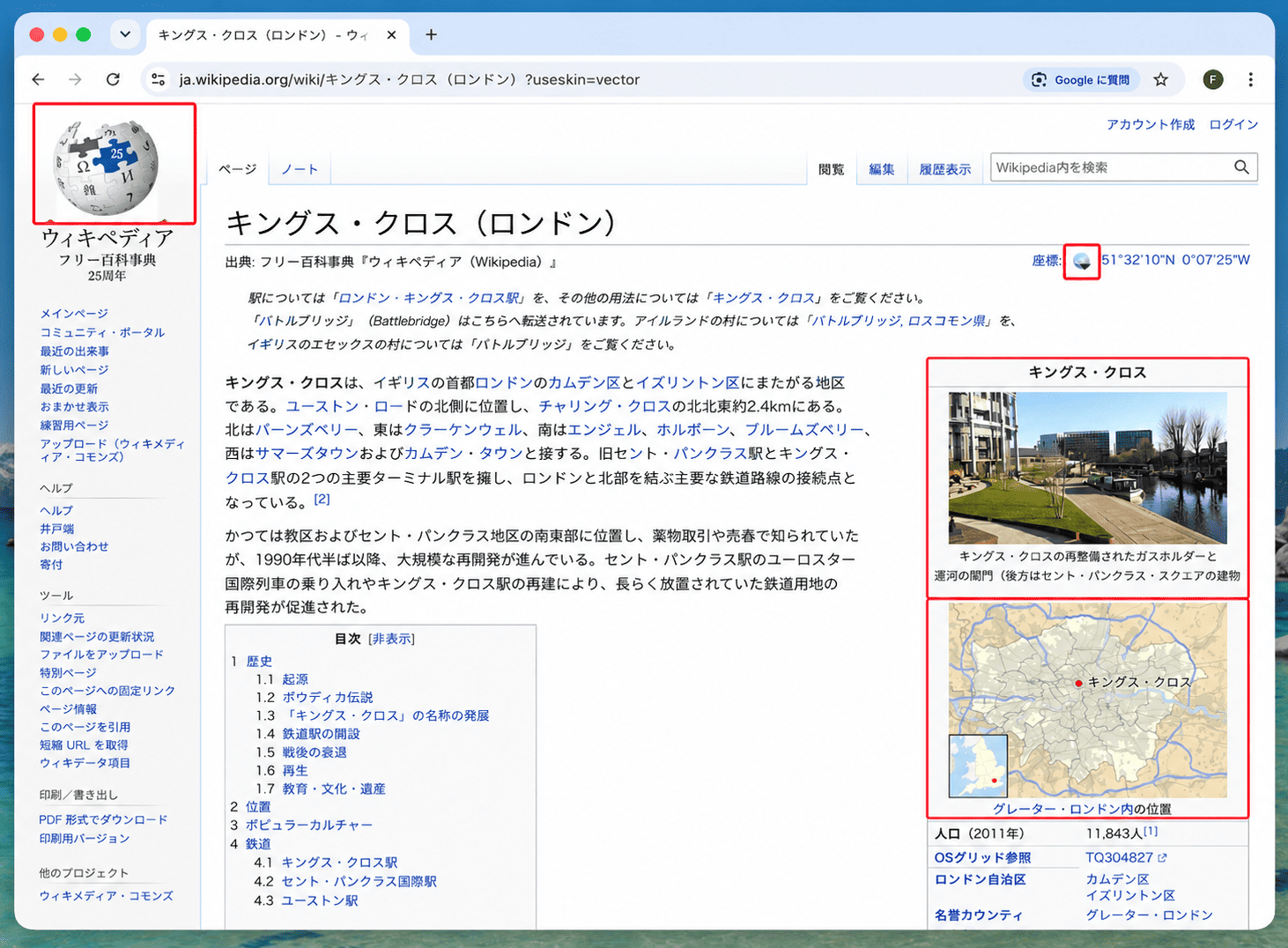The width and height of the screenshot is (1288, 948).
Task: Open the 編集 tab
Action: (x=881, y=169)
